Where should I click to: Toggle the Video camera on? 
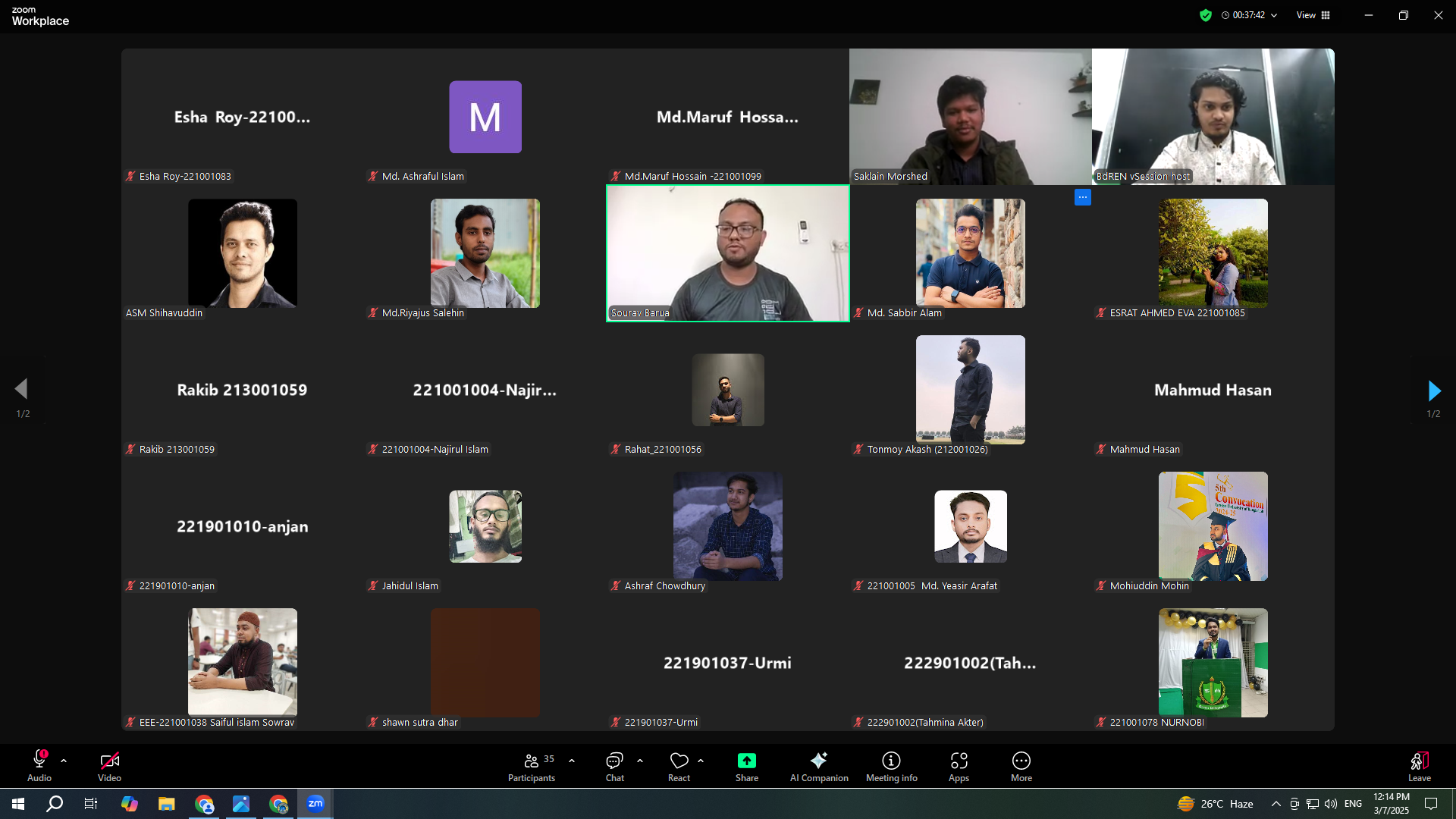click(109, 761)
